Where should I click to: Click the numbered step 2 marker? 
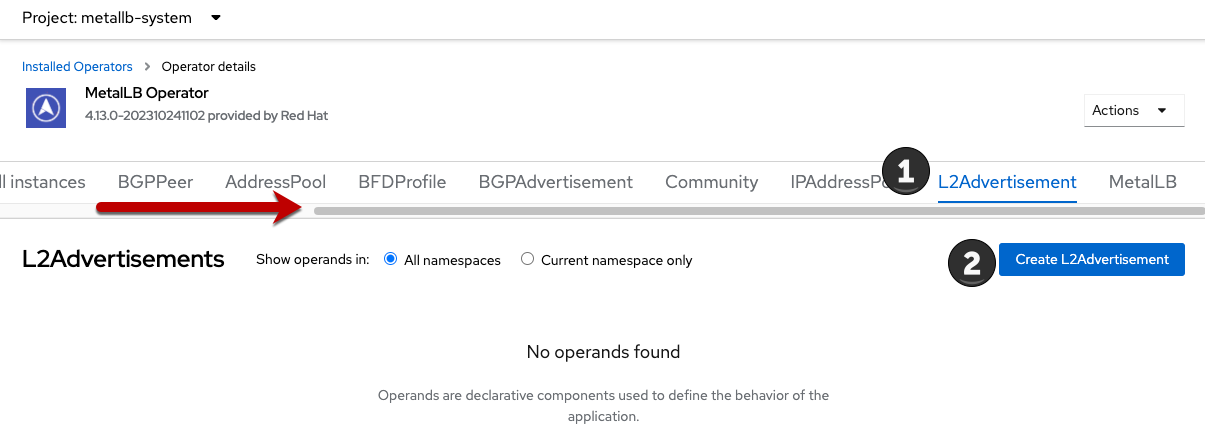pyautogui.click(x=971, y=262)
